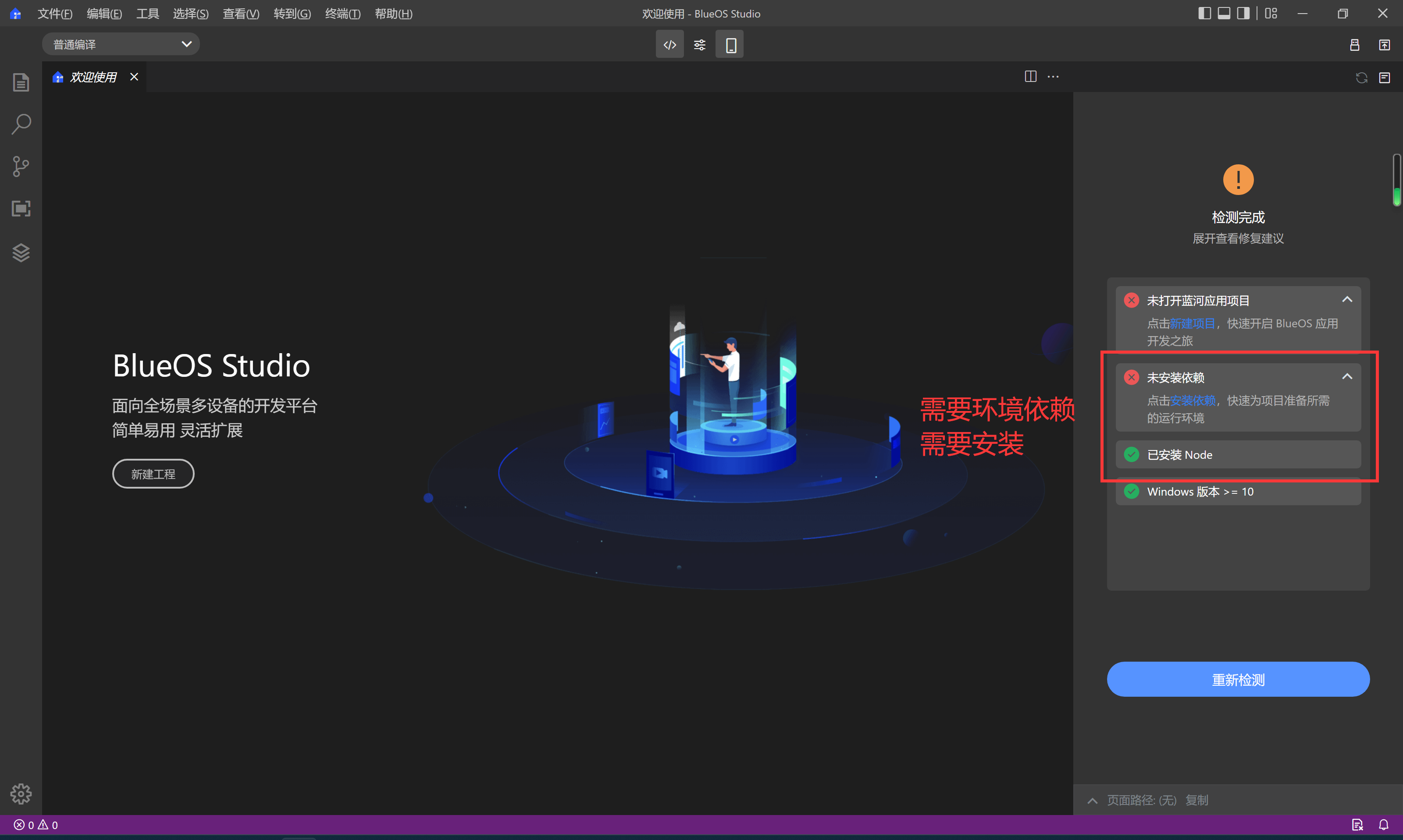Switch to code view with the </> icon

tap(670, 44)
